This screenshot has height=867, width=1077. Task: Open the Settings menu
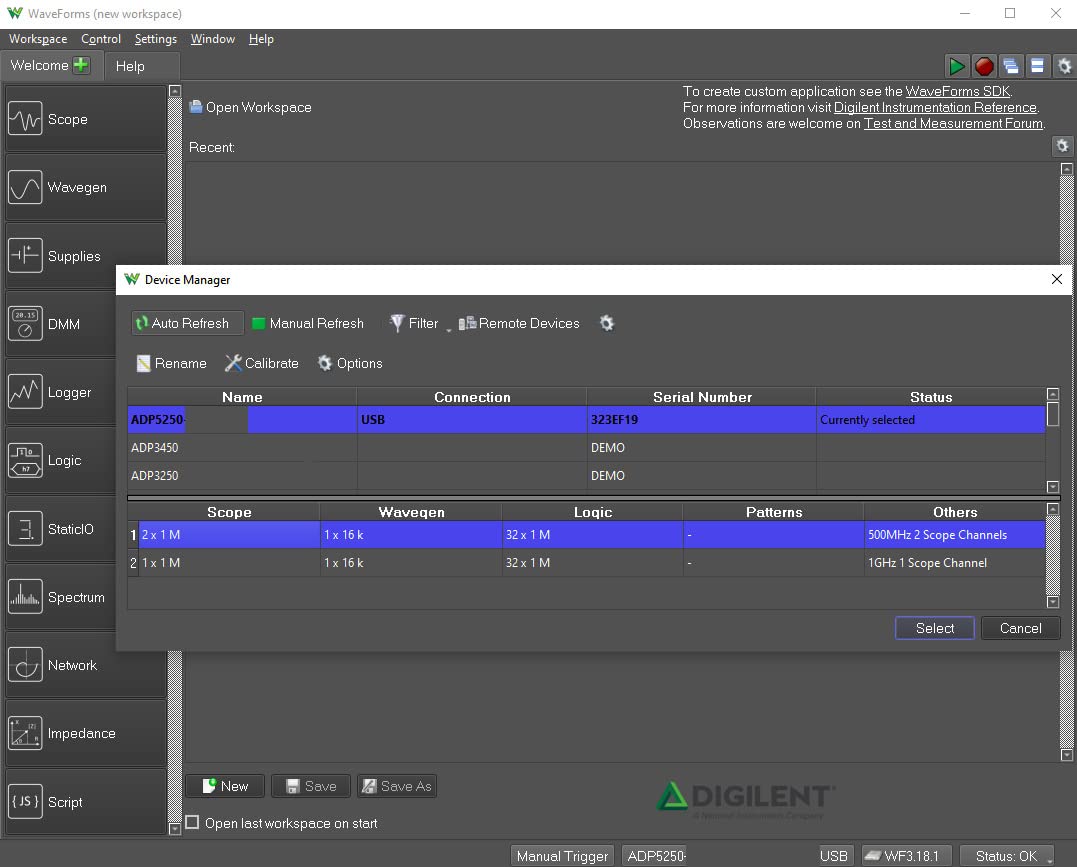(x=156, y=39)
